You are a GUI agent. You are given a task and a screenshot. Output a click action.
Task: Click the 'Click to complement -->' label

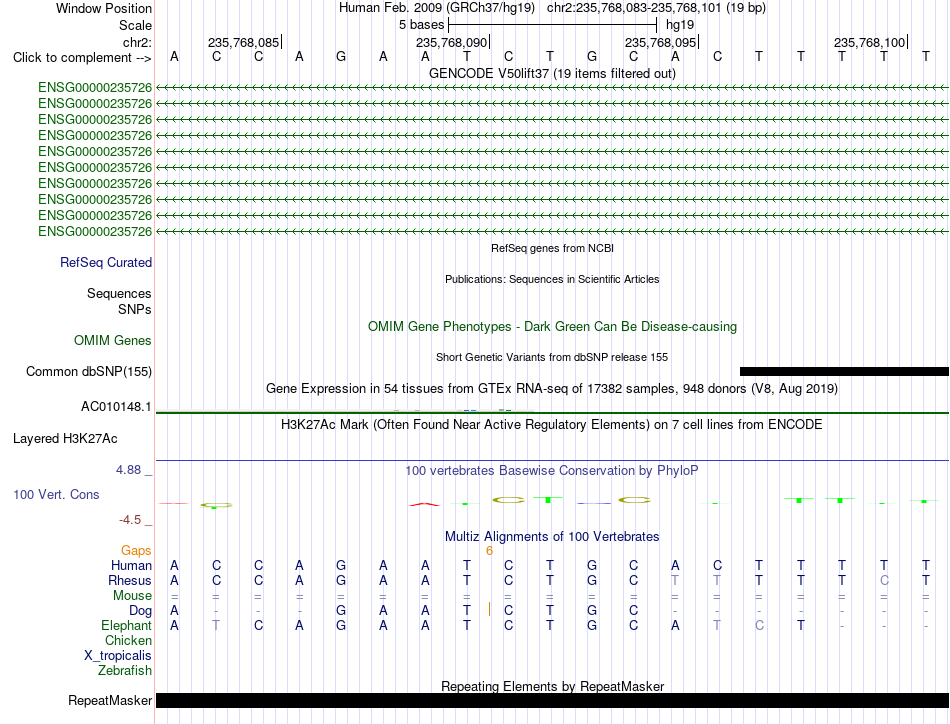pyautogui.click(x=82, y=58)
